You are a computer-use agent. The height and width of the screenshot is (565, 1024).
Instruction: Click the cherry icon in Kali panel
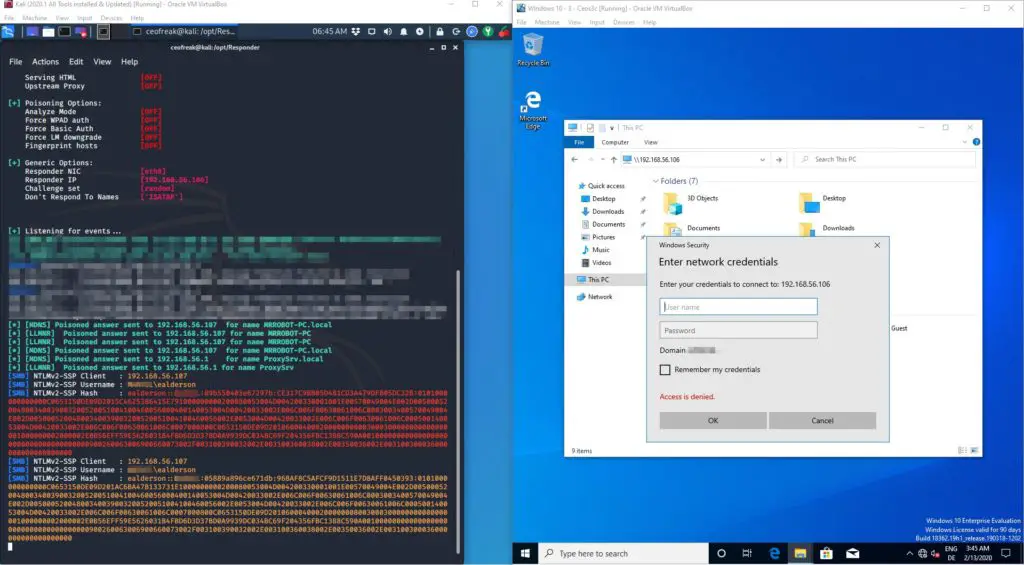pyautogui.click(x=504, y=31)
